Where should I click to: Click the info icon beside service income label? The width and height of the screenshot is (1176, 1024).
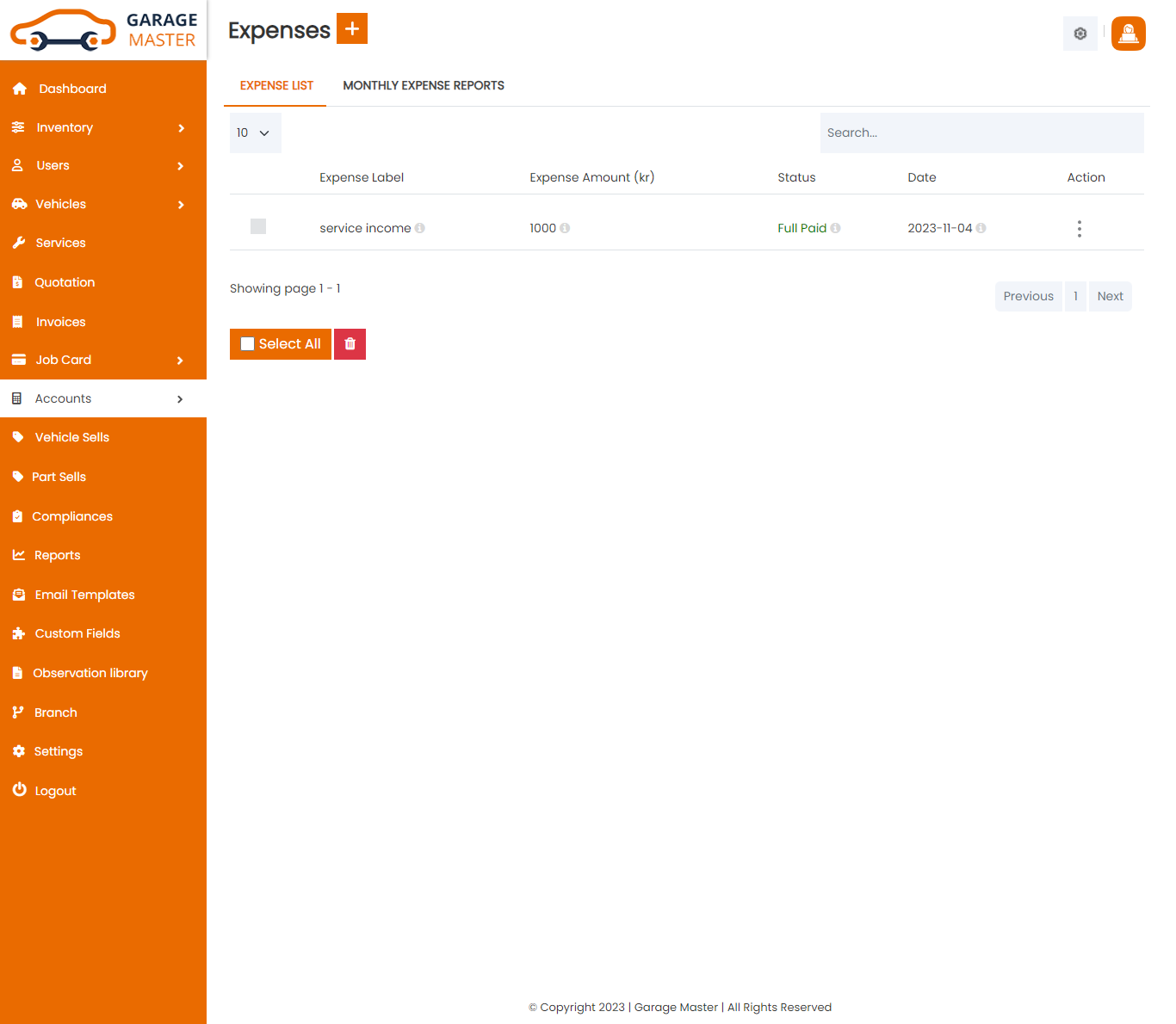point(420,228)
